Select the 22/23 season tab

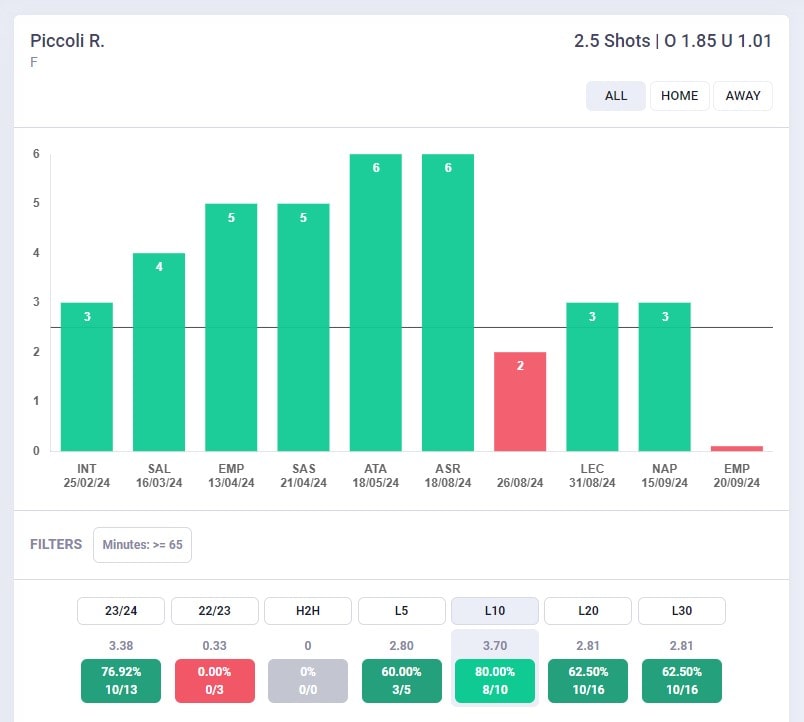[214, 611]
